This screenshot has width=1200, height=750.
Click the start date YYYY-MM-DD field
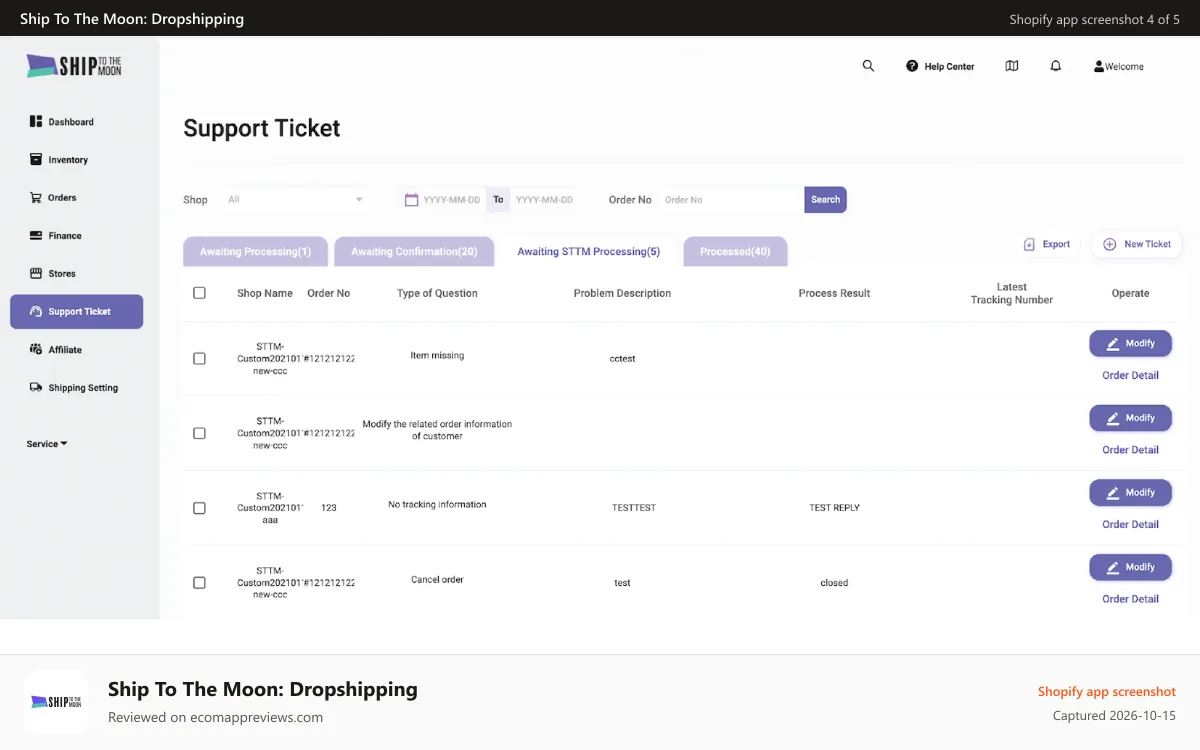(452, 200)
